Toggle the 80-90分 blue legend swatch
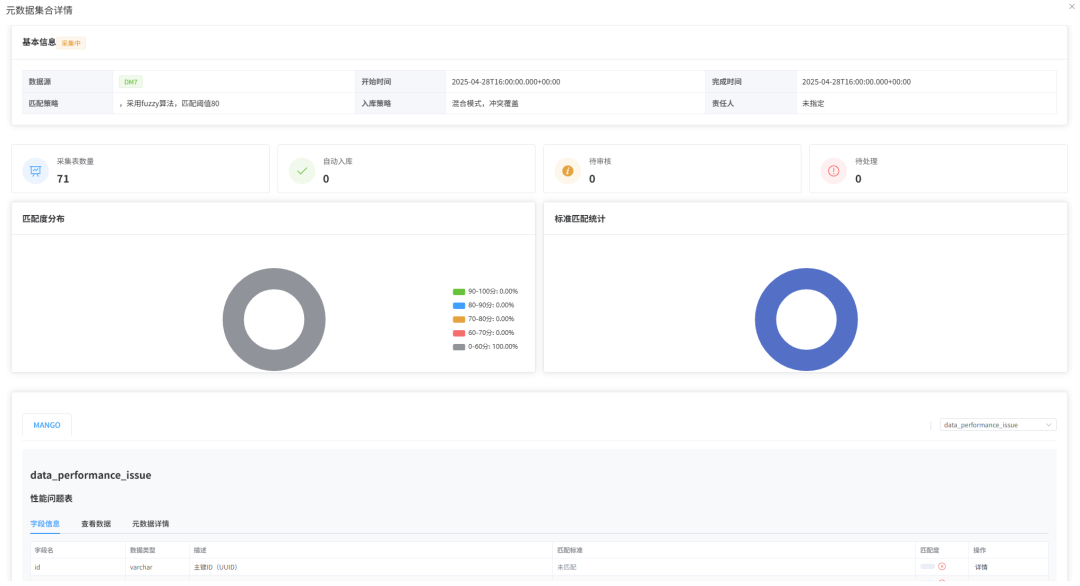Viewport: 1080px width, 586px height. pos(459,306)
